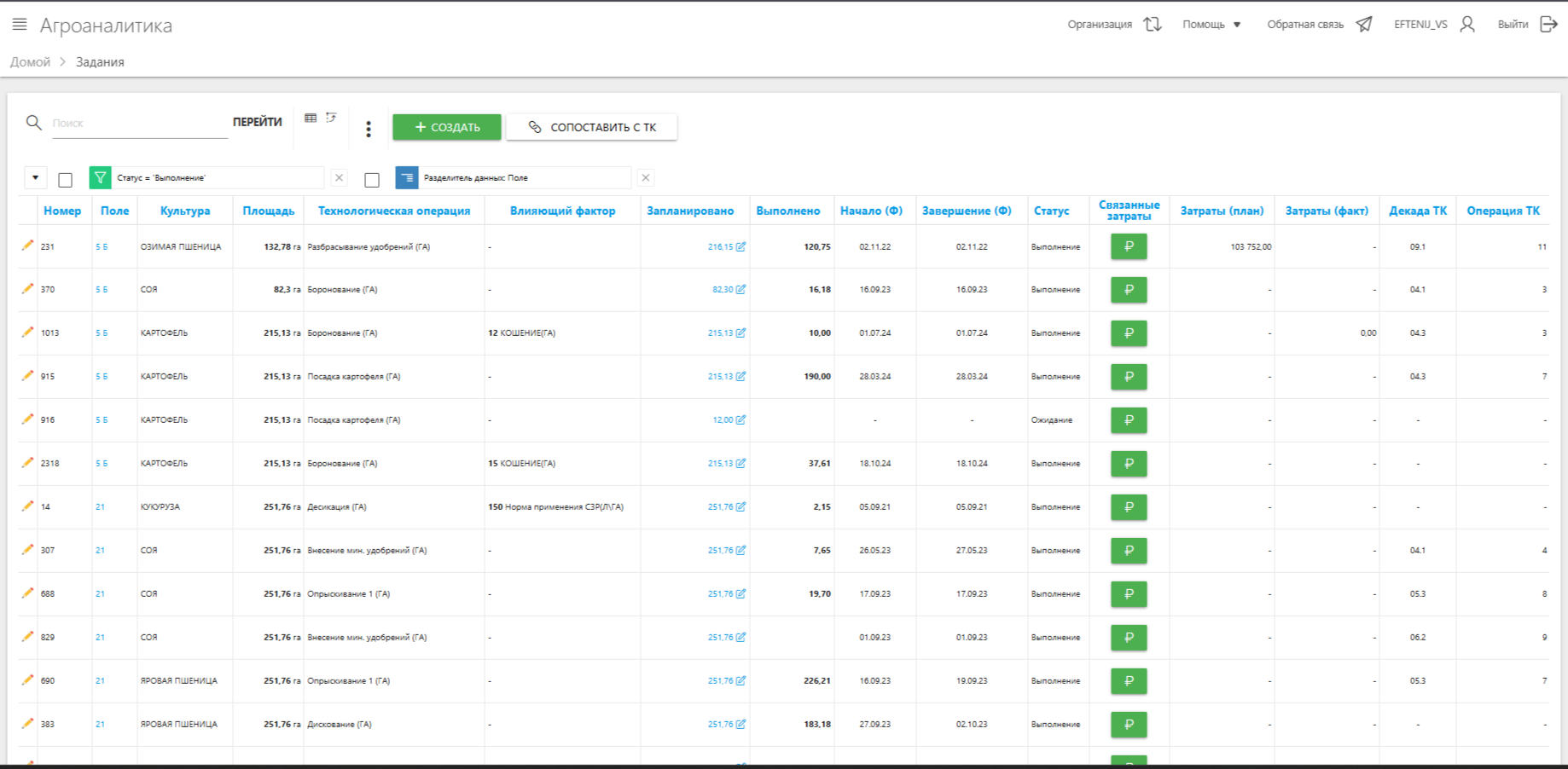Sort by the Культура column header
This screenshot has height=769, width=1568.
[x=184, y=211]
